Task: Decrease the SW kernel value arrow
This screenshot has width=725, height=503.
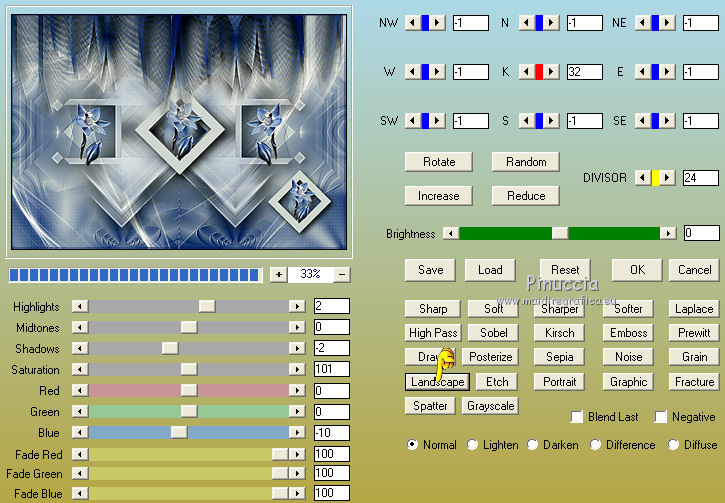Action: (x=412, y=121)
